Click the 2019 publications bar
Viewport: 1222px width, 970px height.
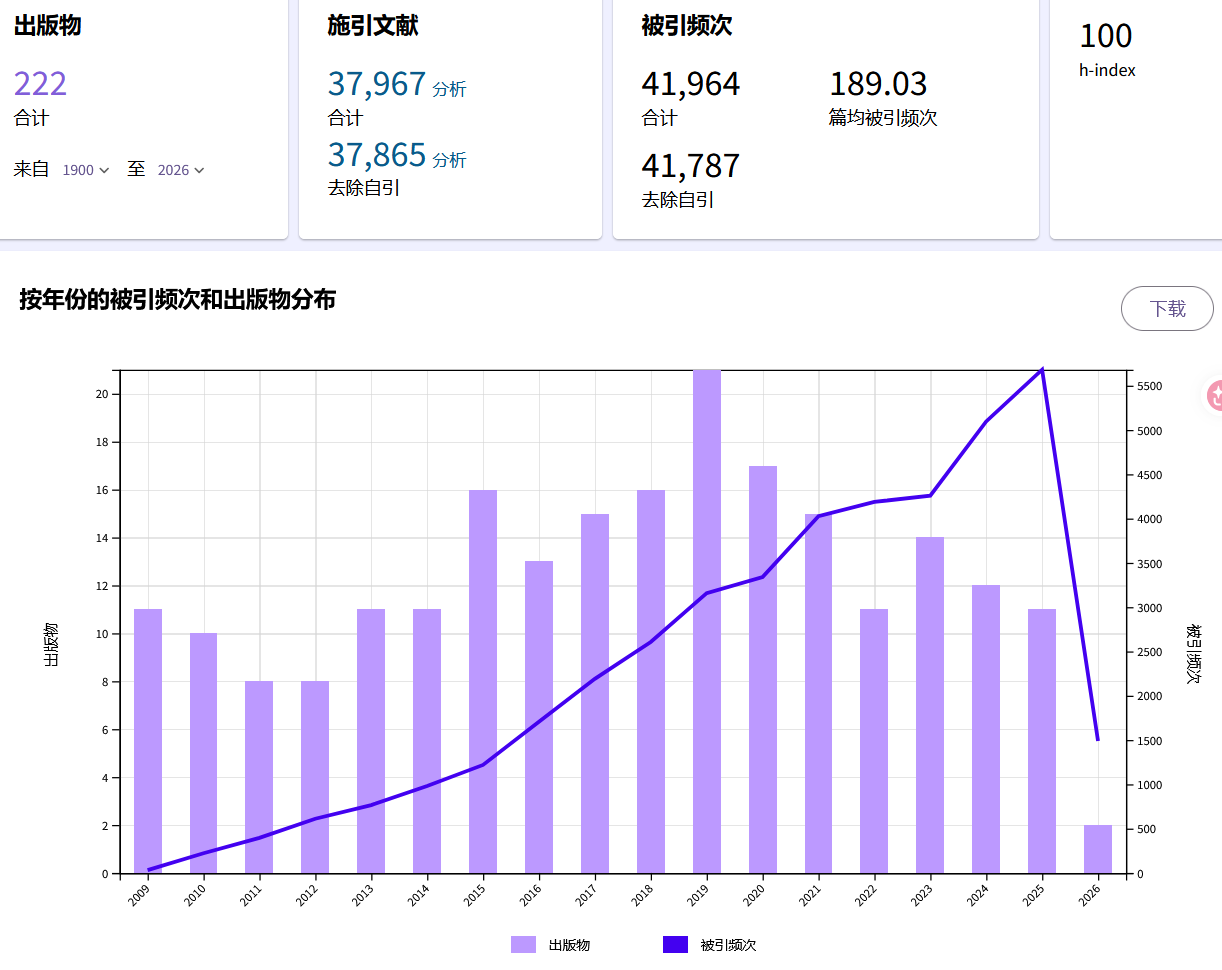coord(707,620)
